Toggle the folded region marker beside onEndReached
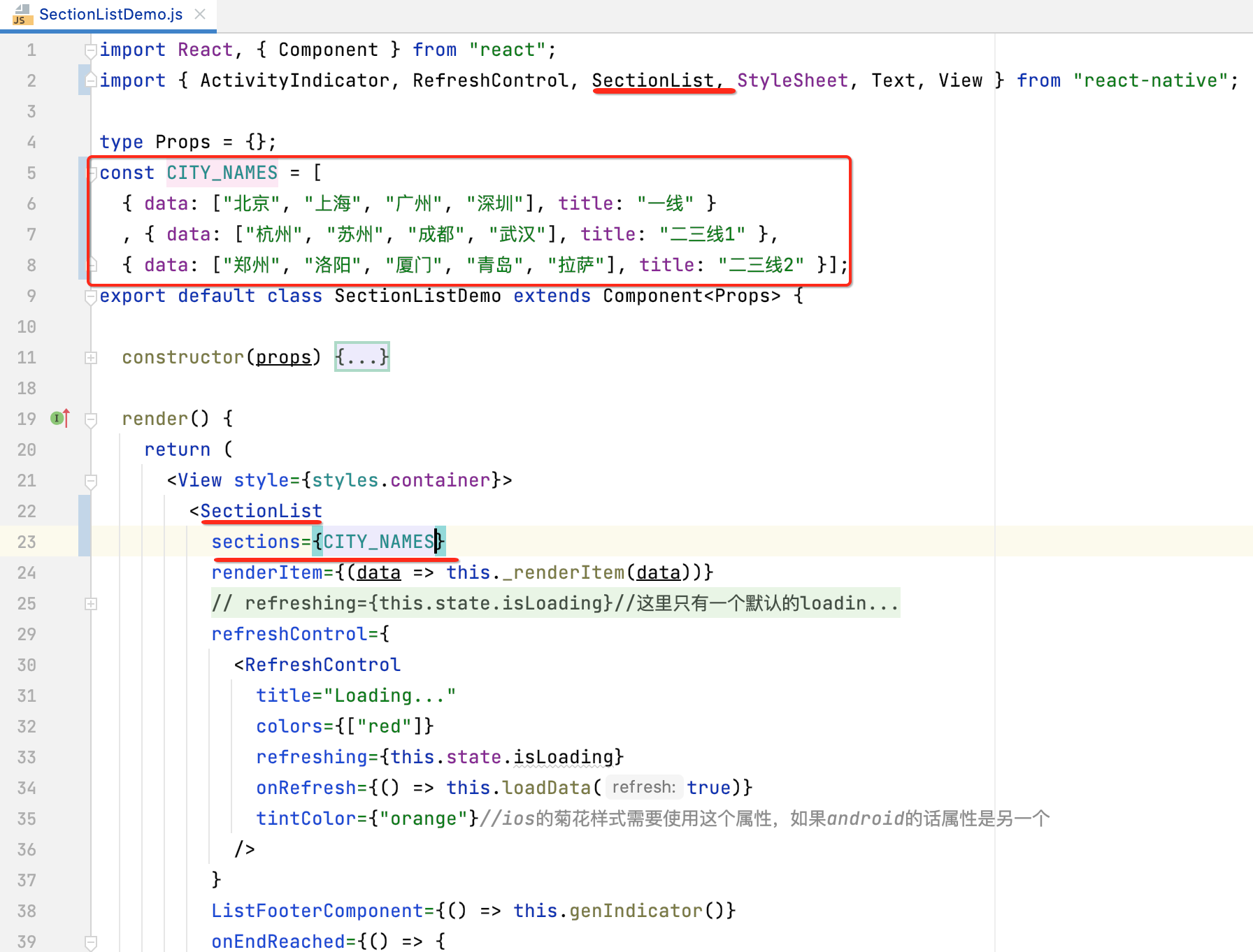The height and width of the screenshot is (952, 1253). tap(89, 941)
